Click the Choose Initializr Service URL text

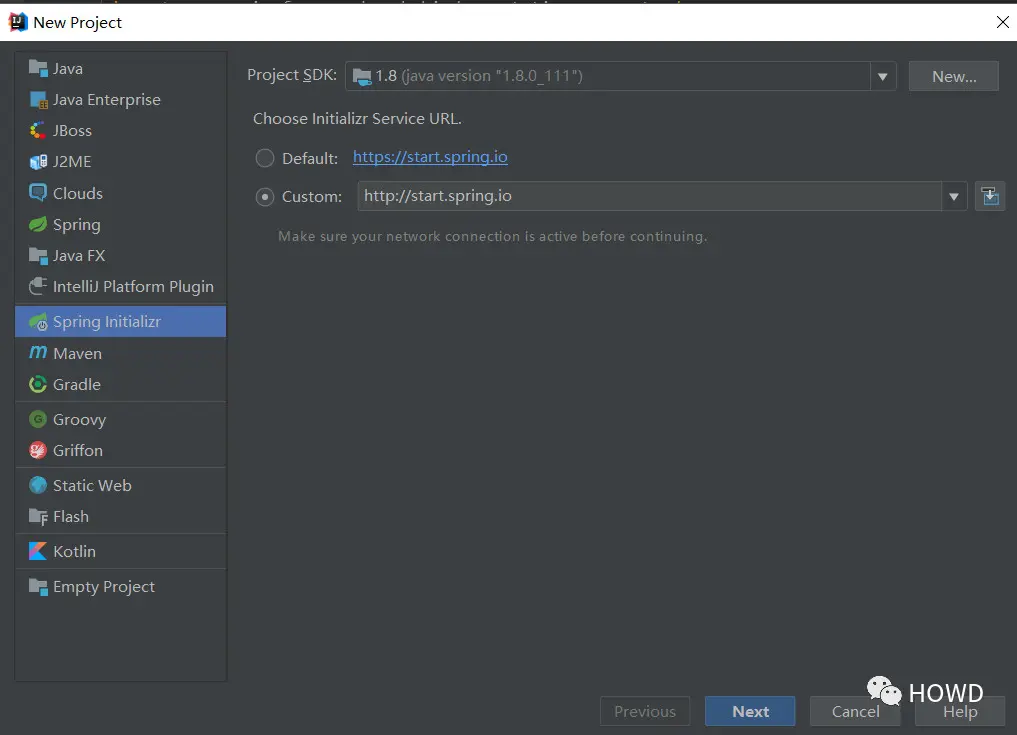(357, 119)
